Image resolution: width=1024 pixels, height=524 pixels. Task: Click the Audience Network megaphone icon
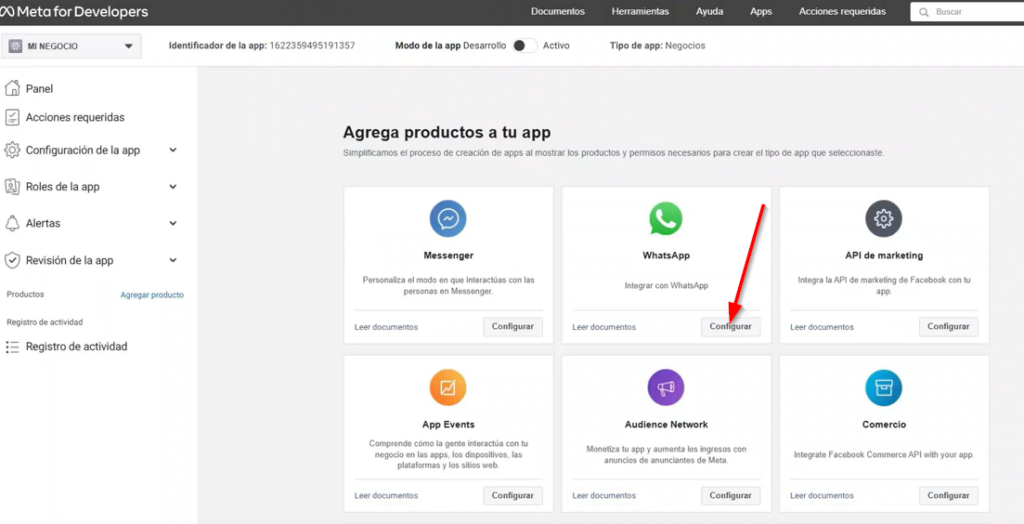666,387
